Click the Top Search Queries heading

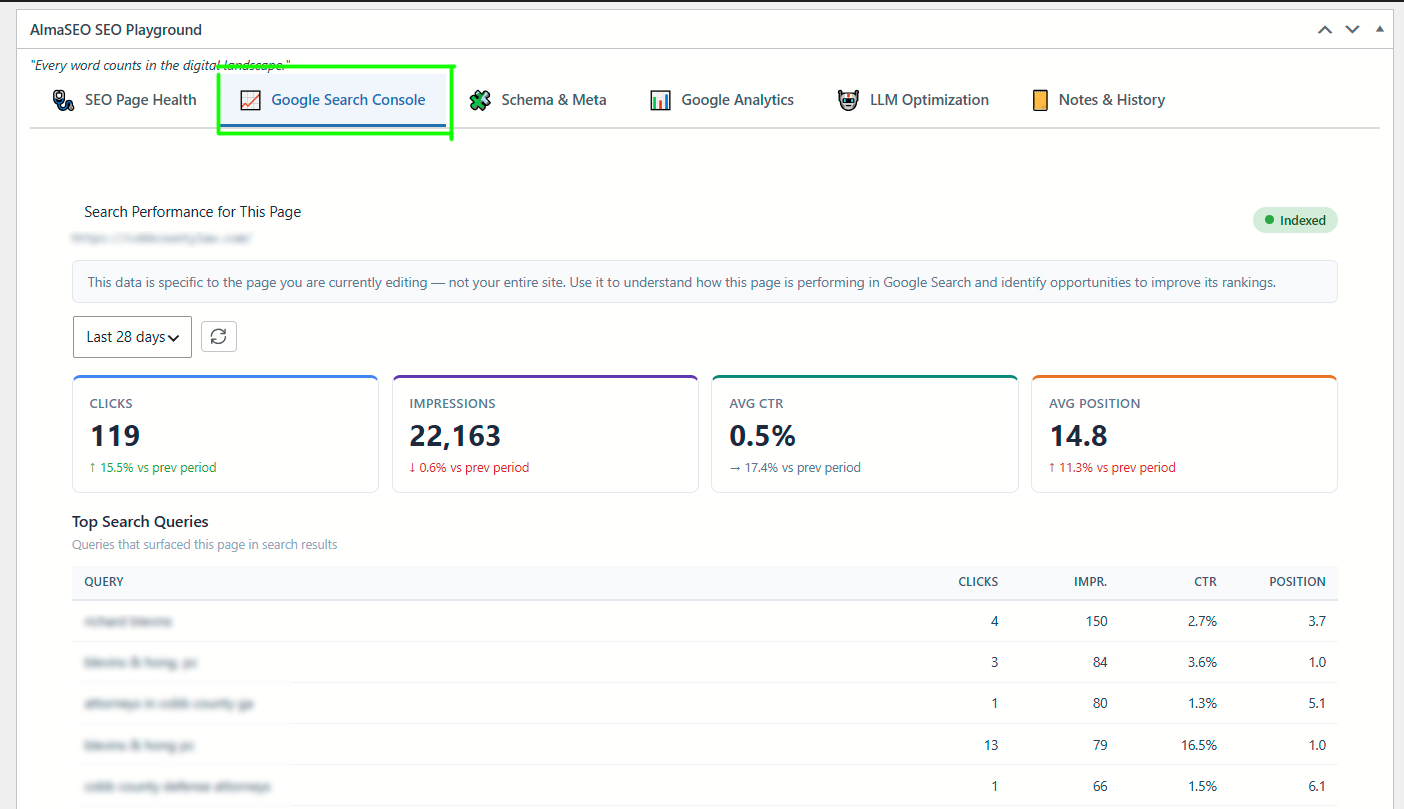click(x=140, y=522)
